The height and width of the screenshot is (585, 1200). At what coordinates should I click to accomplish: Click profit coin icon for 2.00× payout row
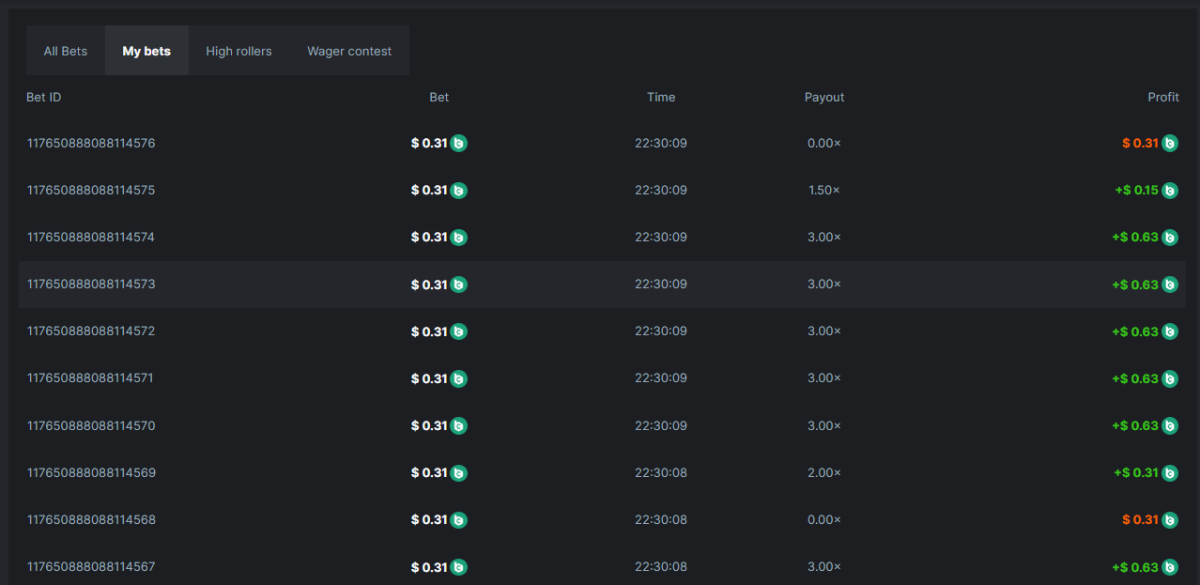tap(1171, 472)
